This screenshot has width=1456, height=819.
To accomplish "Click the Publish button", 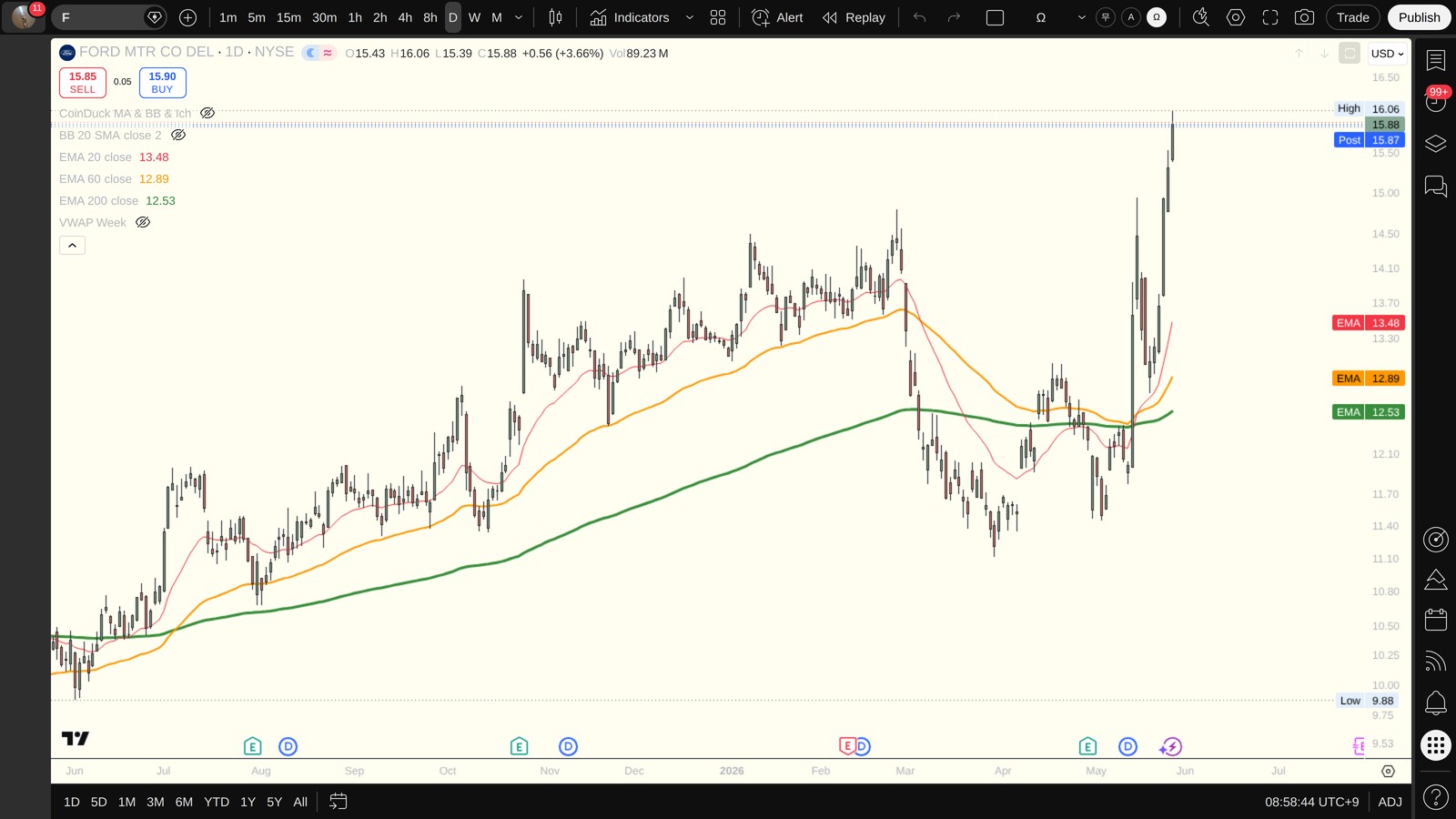I will pyautogui.click(x=1420, y=17).
